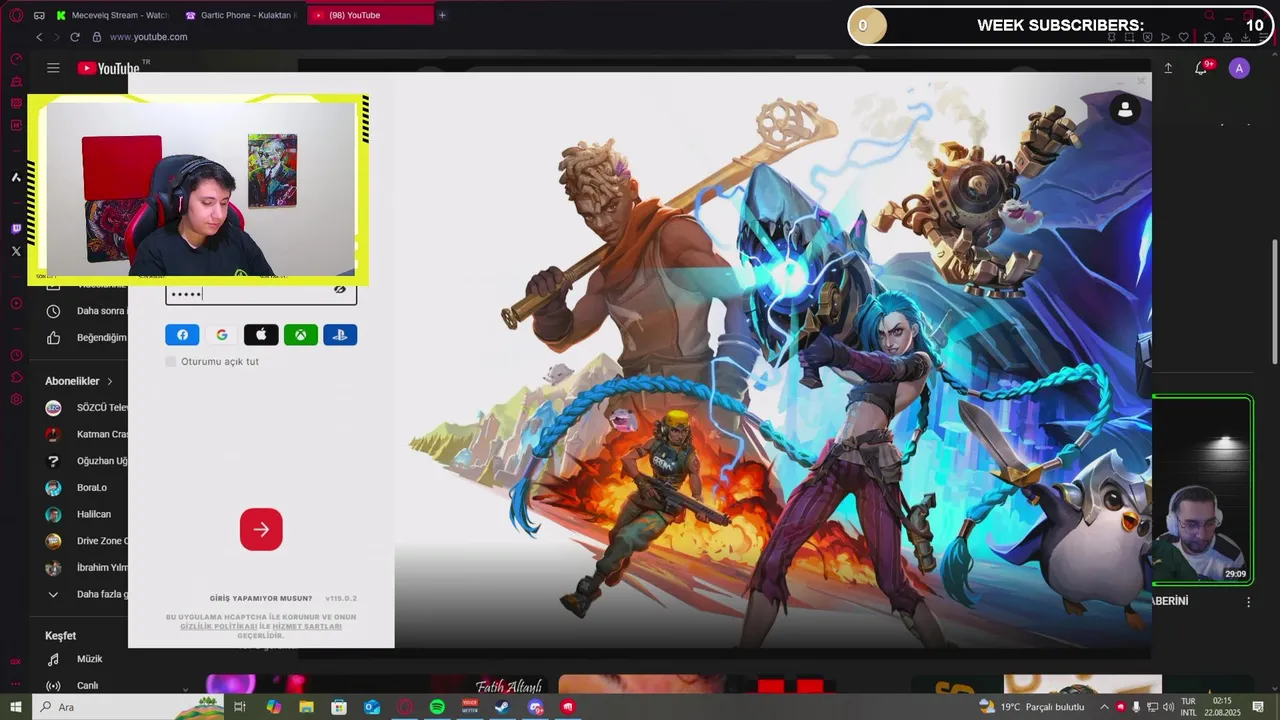Screen dimensions: 1280x720
Task: Open Opera sidebar history clock icon
Action: click(16, 355)
